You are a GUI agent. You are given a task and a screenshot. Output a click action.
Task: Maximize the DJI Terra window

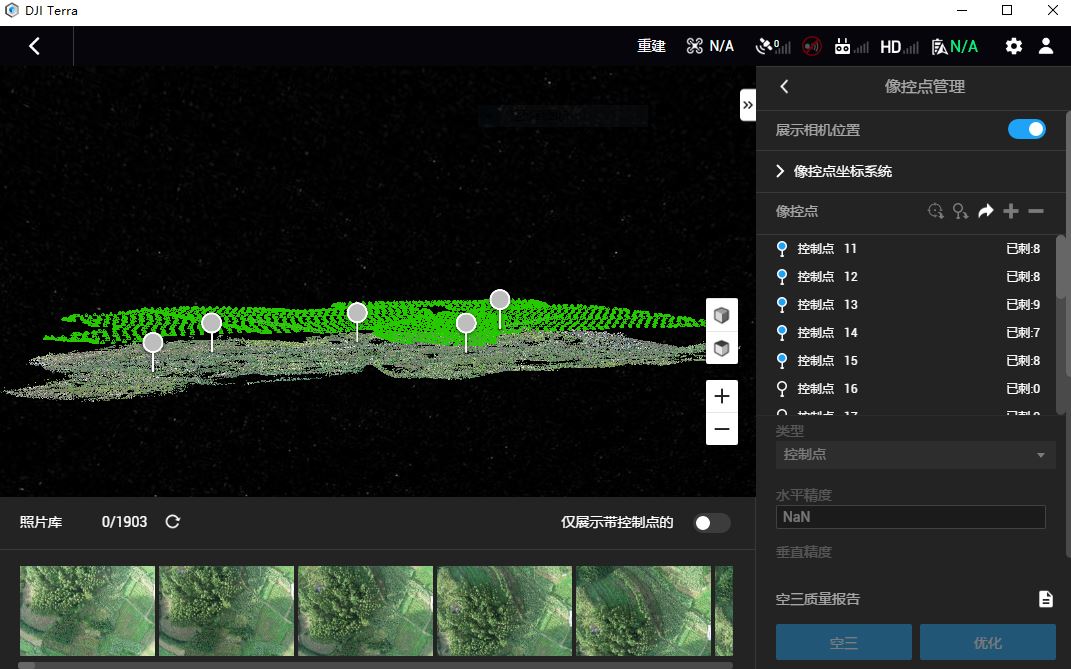[x=1007, y=10]
